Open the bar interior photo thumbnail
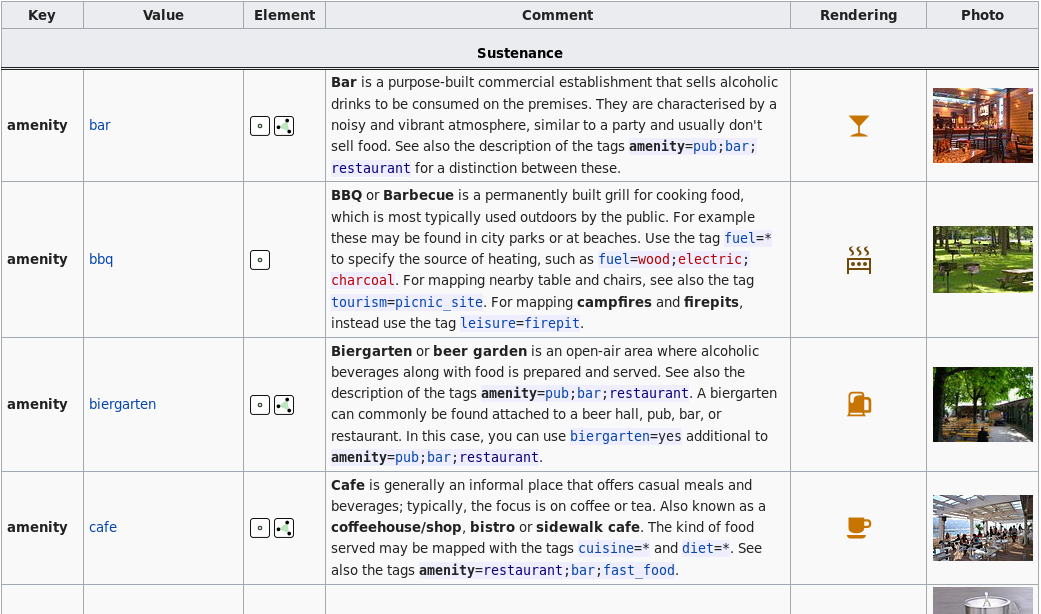1041x614 pixels. tap(982, 126)
